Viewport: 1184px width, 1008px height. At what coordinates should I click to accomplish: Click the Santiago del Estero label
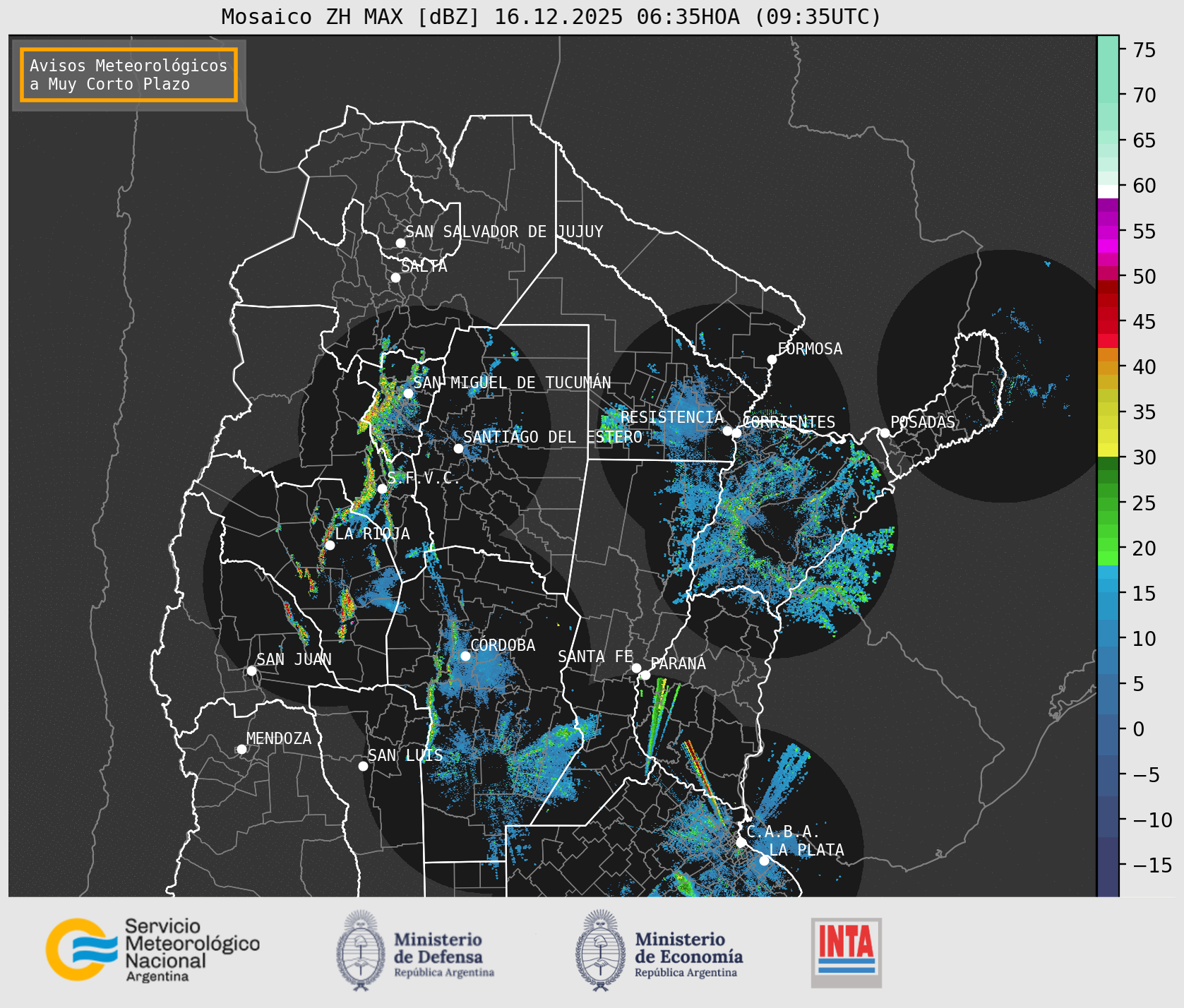(x=553, y=437)
